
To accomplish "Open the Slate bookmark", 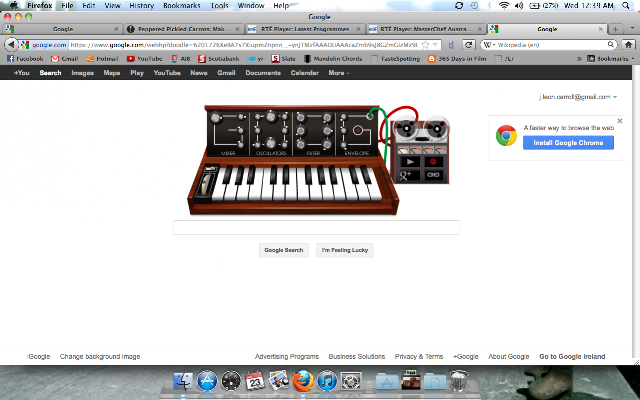I will 283,59.
